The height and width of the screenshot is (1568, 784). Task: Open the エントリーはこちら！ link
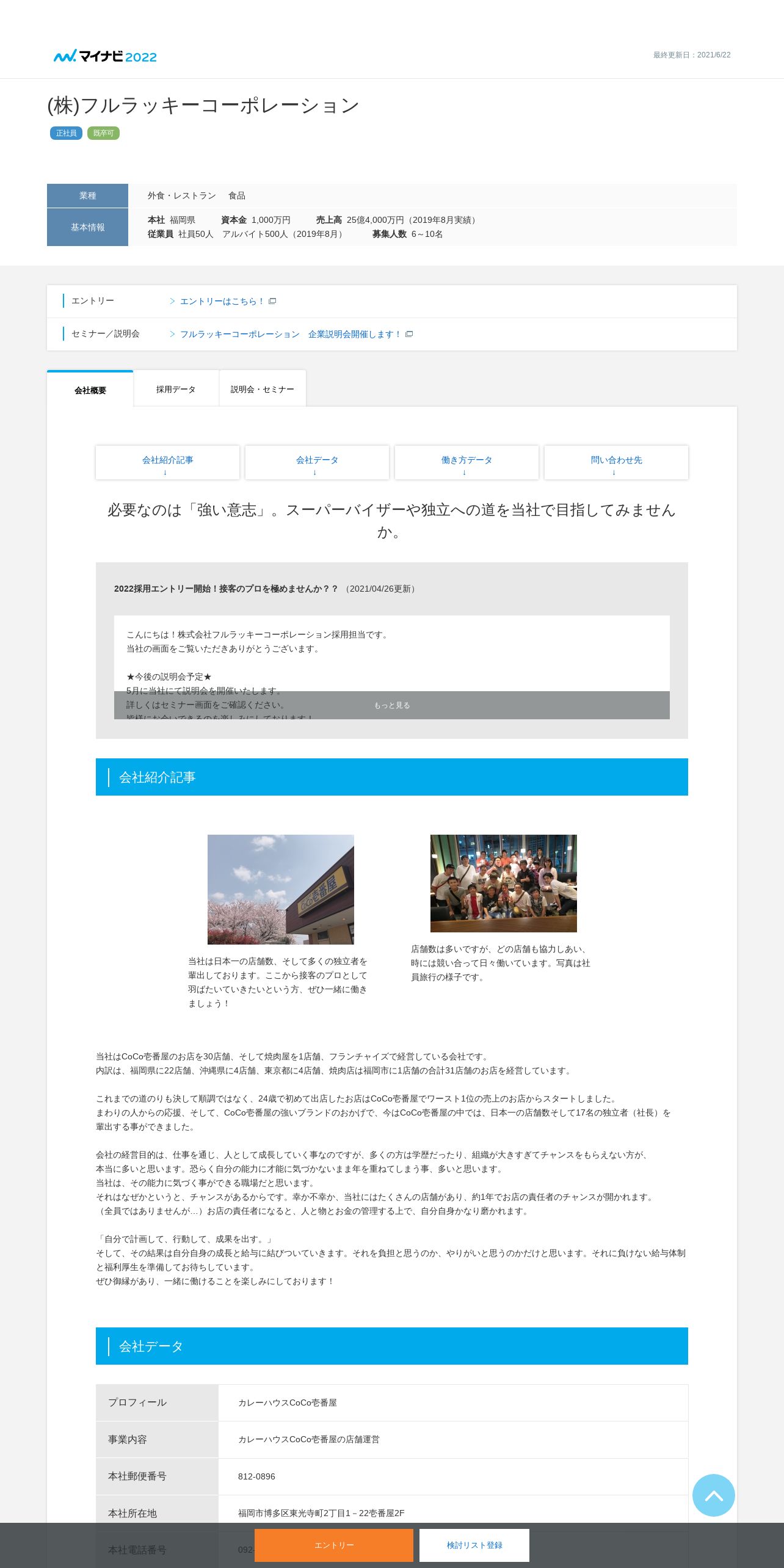pos(222,301)
